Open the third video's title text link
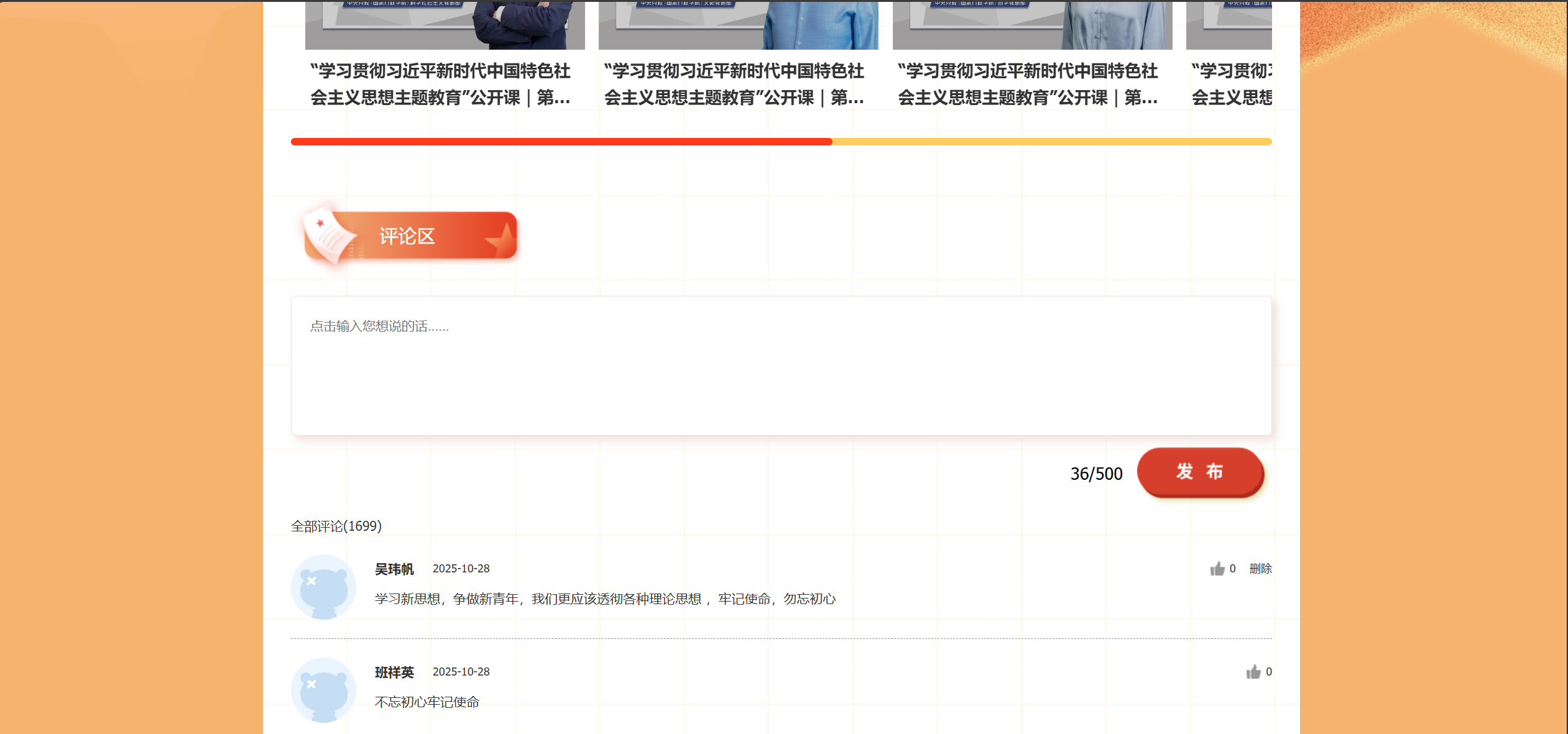Viewport: 1568px width, 734px height. click(x=1028, y=84)
